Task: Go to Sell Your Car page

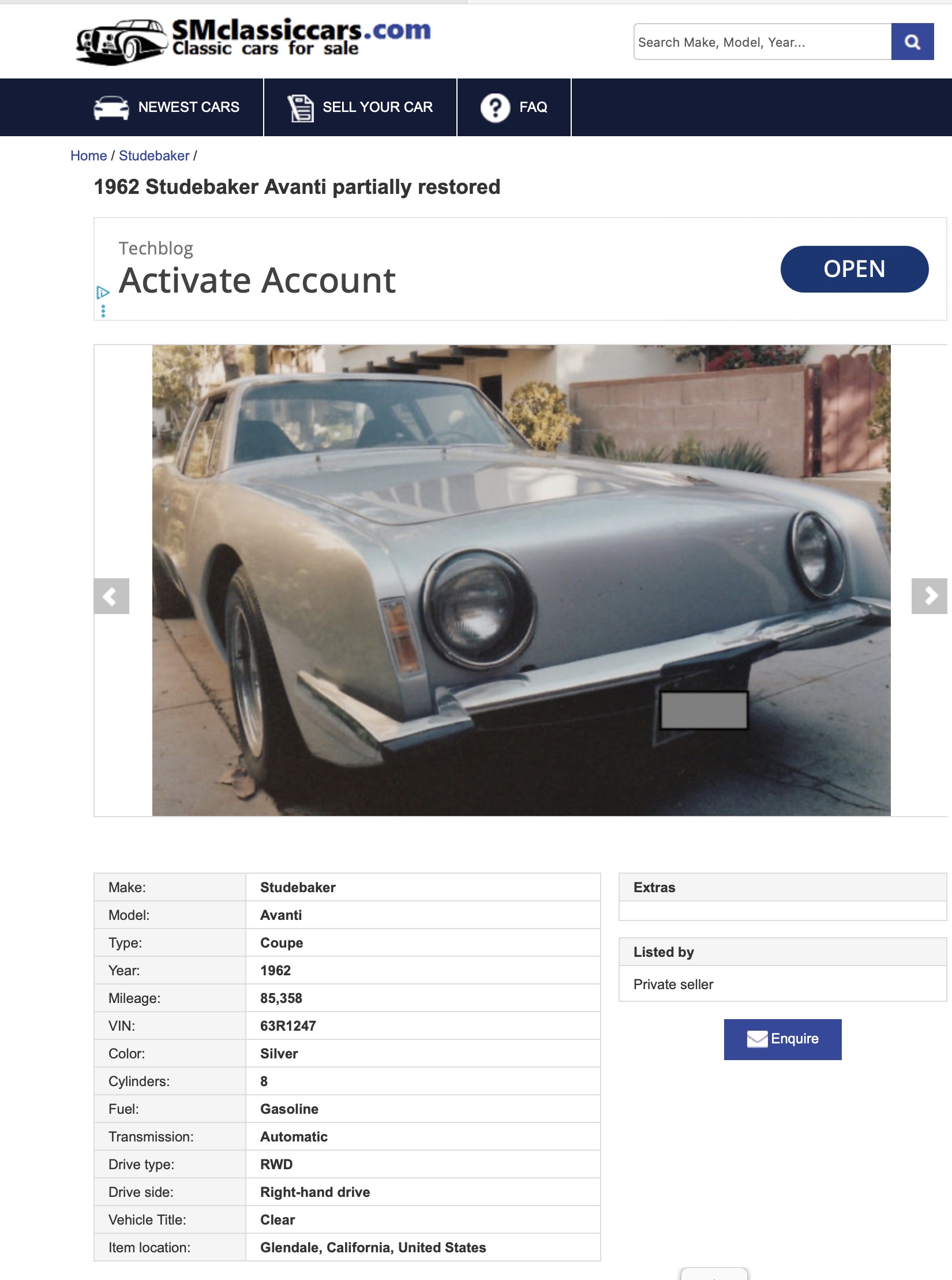Action: pyautogui.click(x=377, y=107)
